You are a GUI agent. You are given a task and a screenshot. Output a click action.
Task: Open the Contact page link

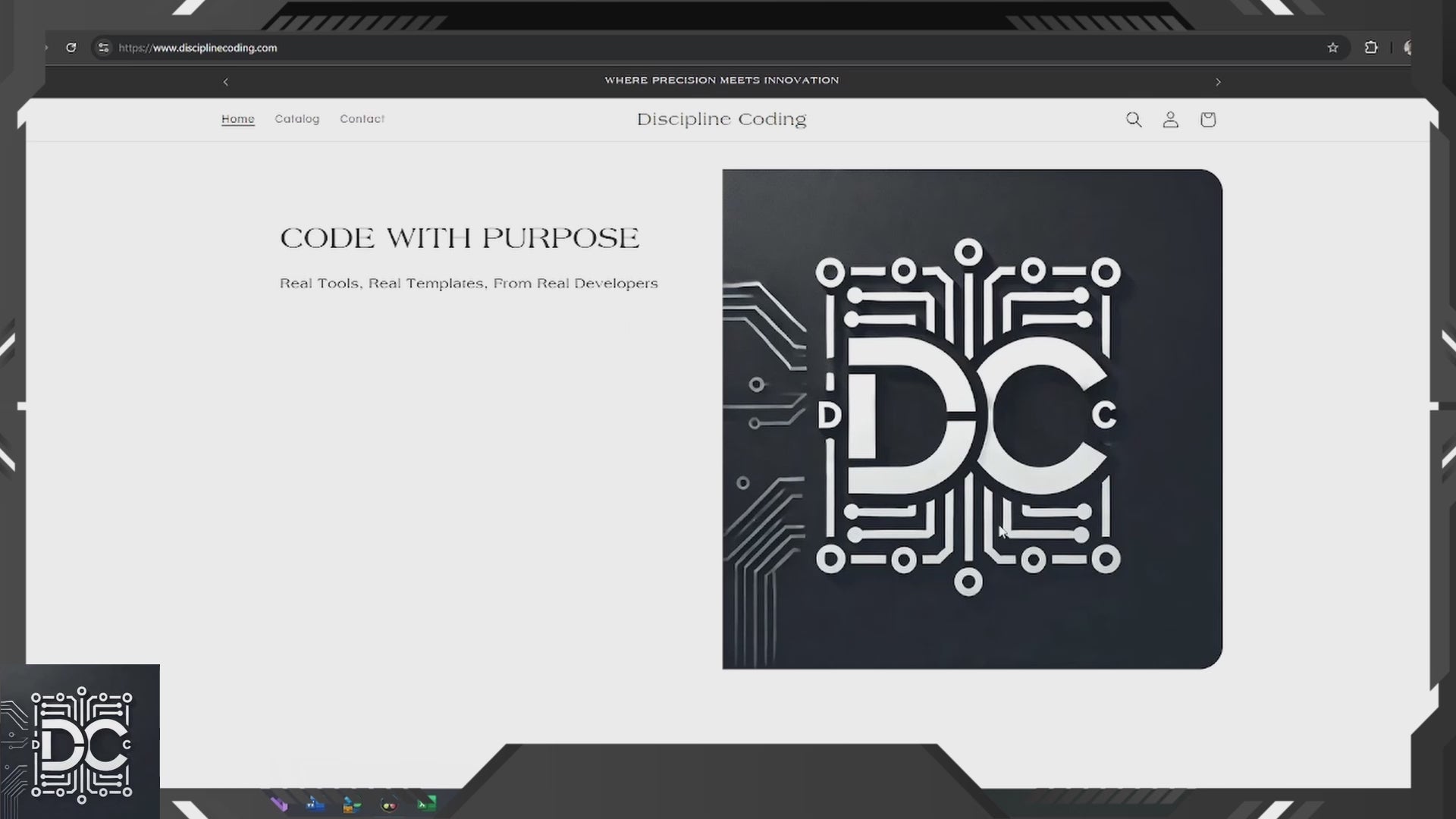362,119
